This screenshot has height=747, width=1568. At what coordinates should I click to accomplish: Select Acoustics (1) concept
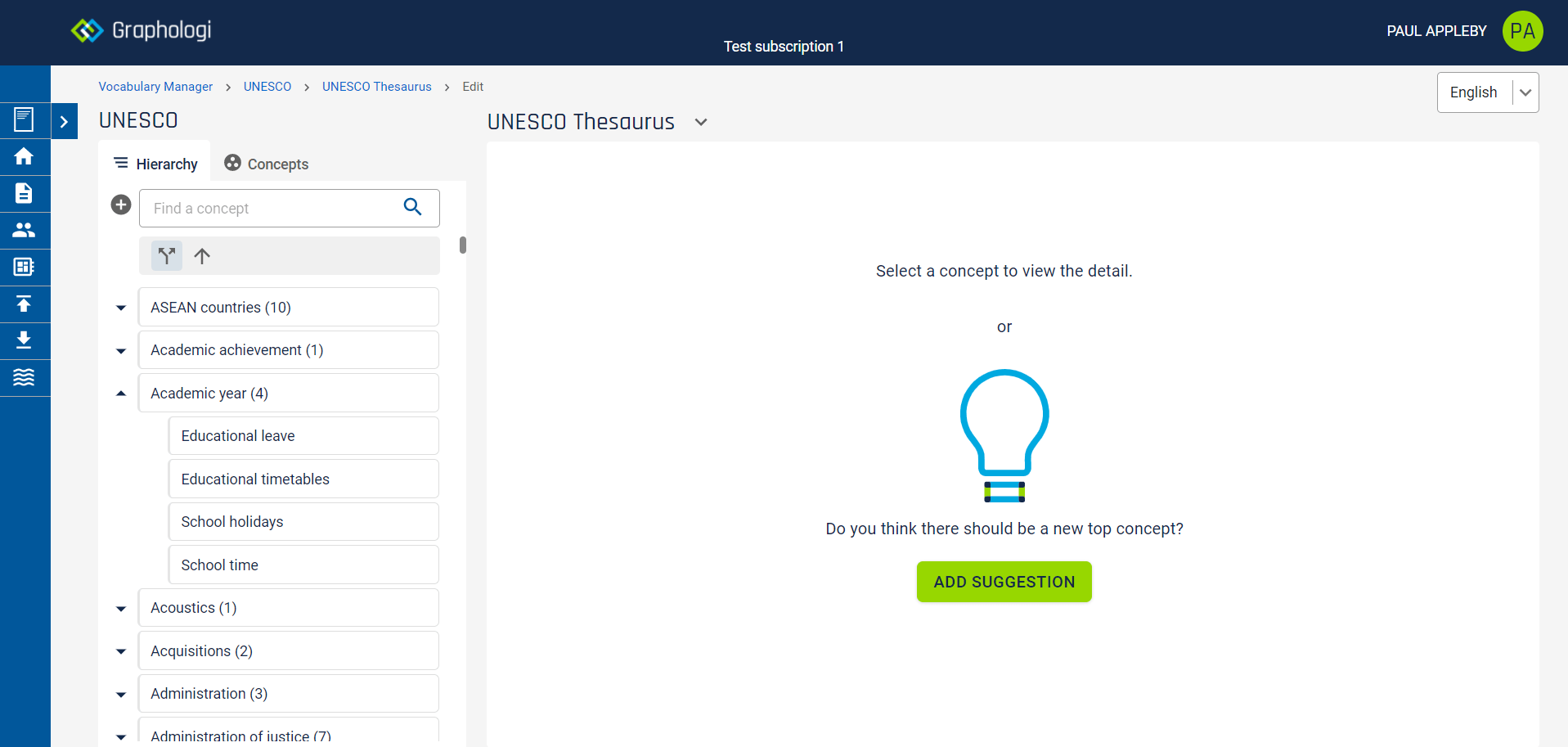(x=289, y=608)
